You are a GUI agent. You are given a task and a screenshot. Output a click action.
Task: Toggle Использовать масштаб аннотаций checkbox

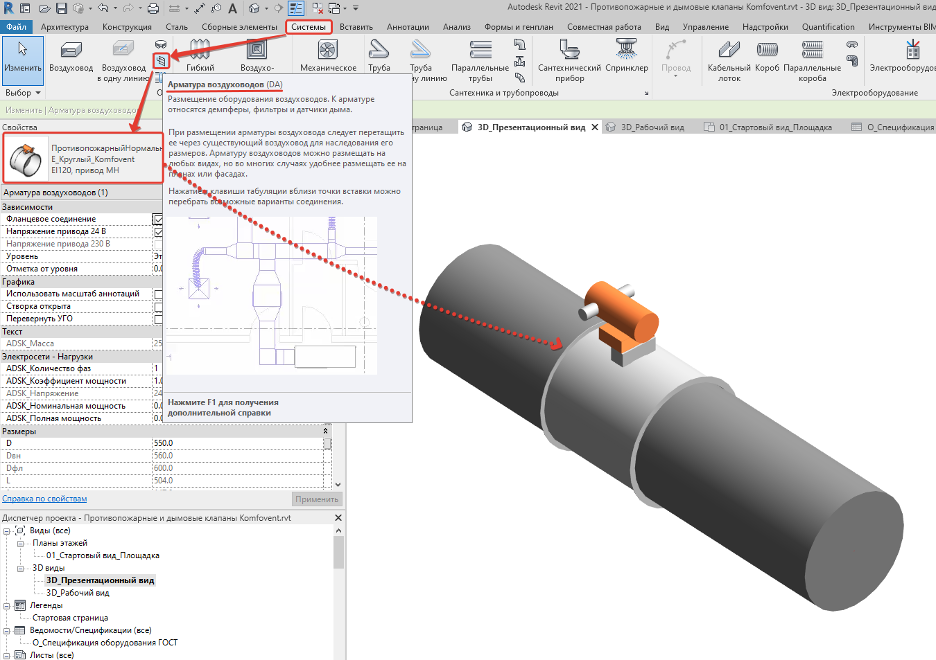pyautogui.click(x=158, y=294)
